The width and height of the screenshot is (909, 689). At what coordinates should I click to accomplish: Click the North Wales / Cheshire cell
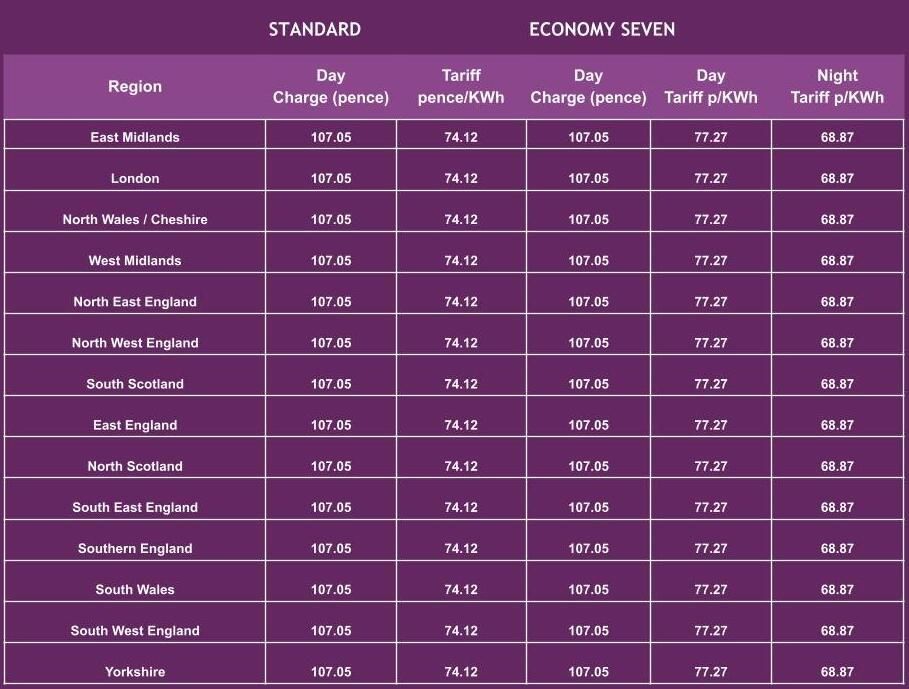point(135,219)
